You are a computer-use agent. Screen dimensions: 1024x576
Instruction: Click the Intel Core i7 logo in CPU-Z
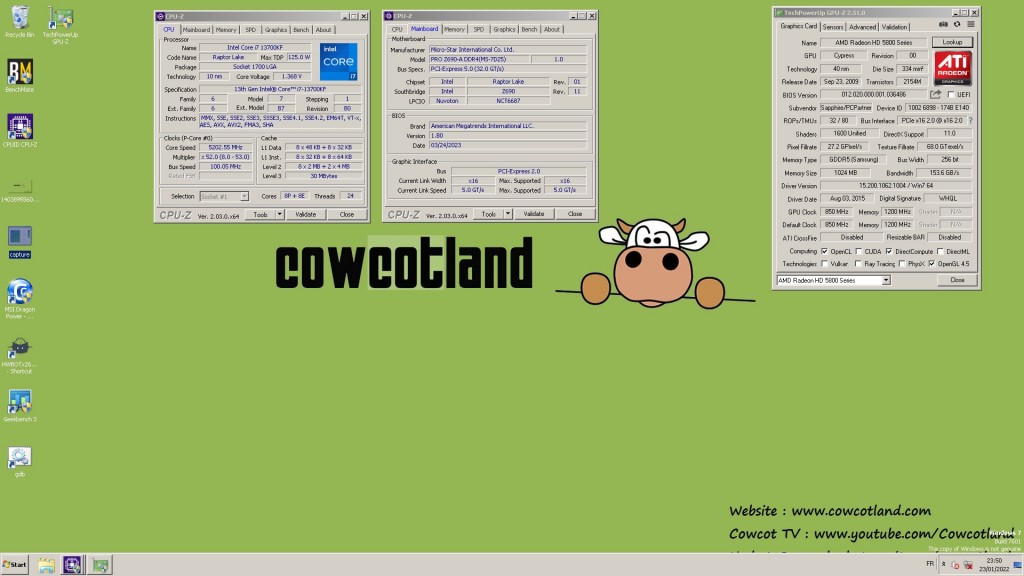click(338, 62)
